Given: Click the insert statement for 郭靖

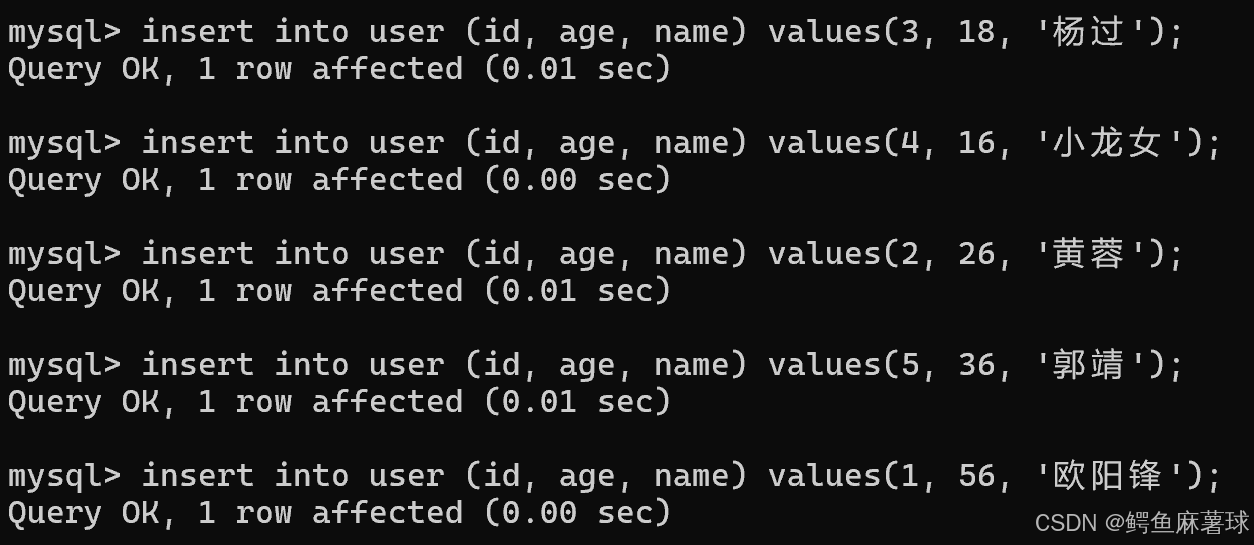Looking at the screenshot, I should (x=595, y=366).
